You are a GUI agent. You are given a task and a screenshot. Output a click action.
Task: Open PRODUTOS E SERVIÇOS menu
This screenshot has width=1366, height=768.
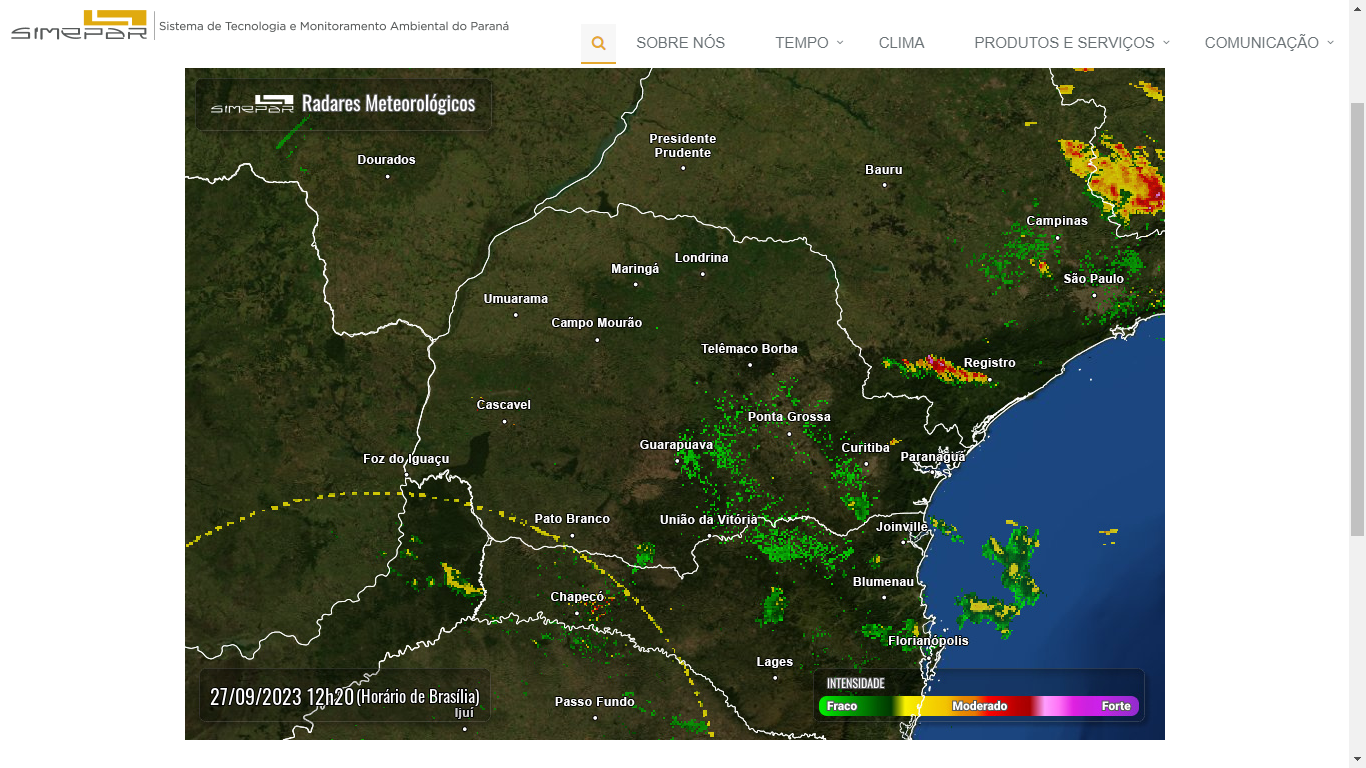(1064, 43)
